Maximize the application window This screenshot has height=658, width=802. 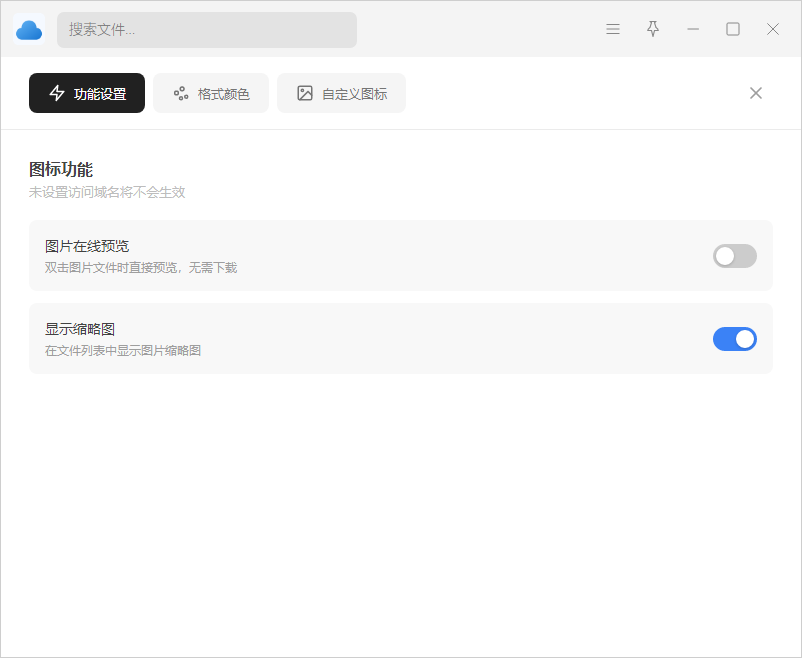[x=733, y=29]
